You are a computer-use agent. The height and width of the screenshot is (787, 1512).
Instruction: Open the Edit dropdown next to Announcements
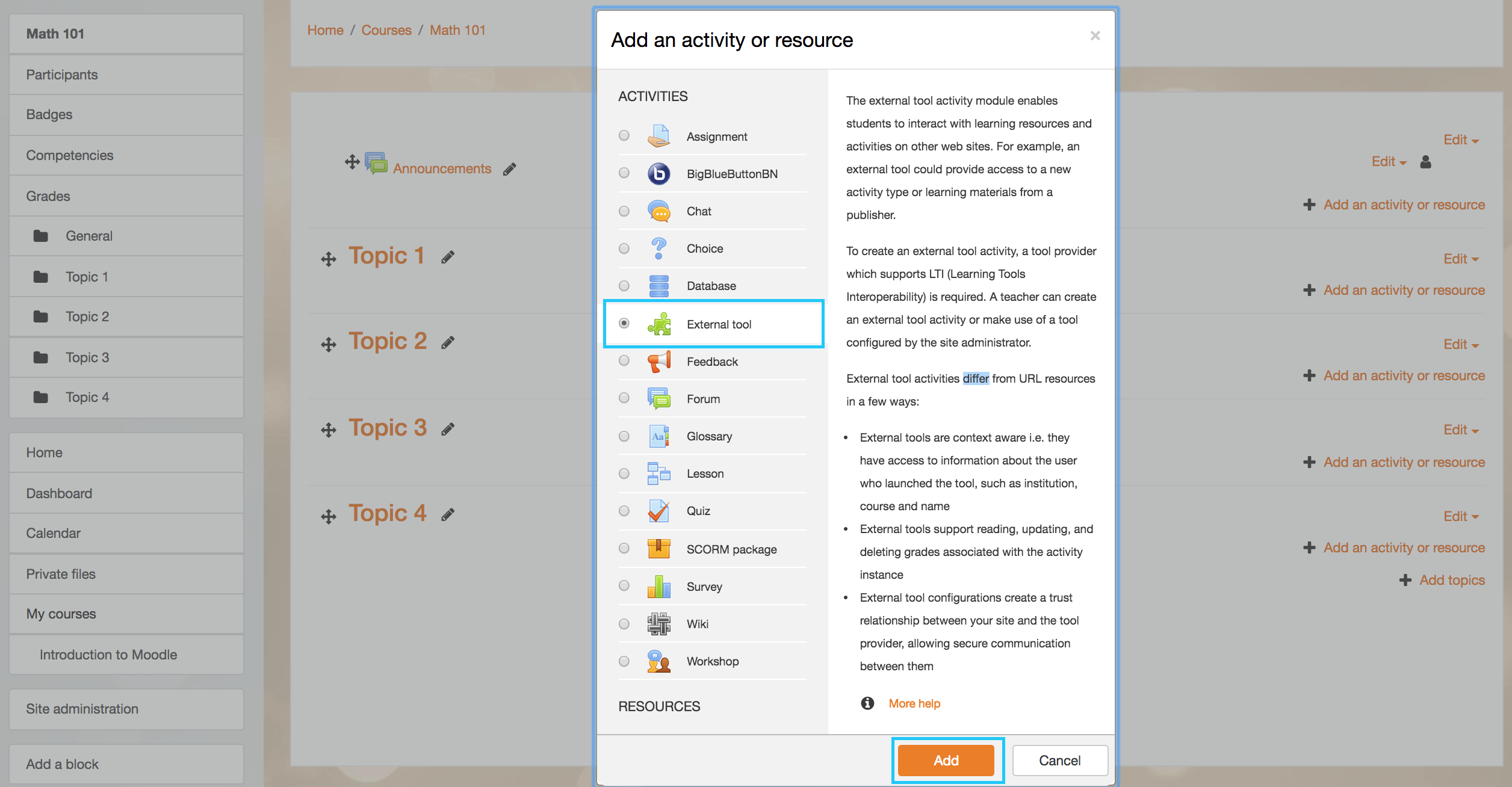(x=1389, y=161)
